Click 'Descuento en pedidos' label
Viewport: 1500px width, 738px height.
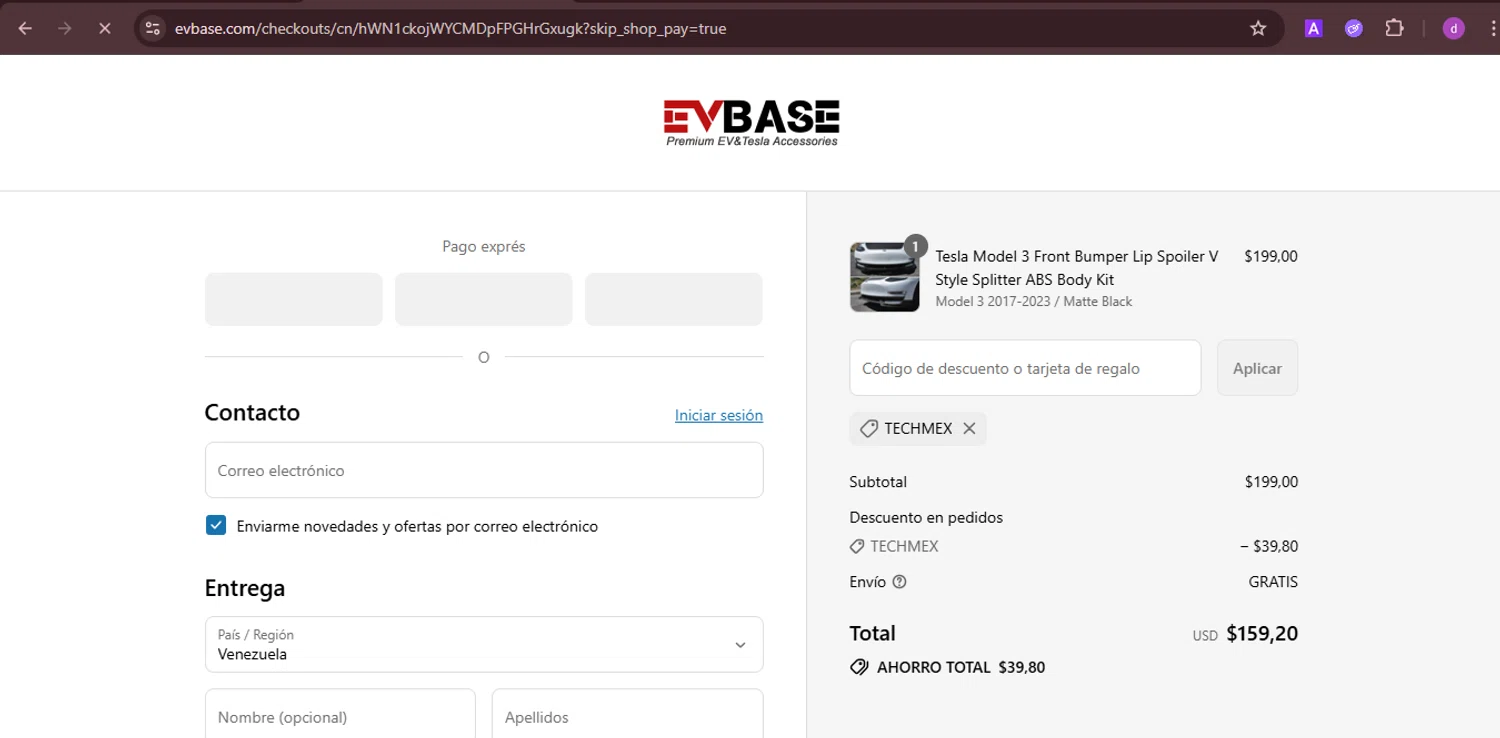coord(926,517)
